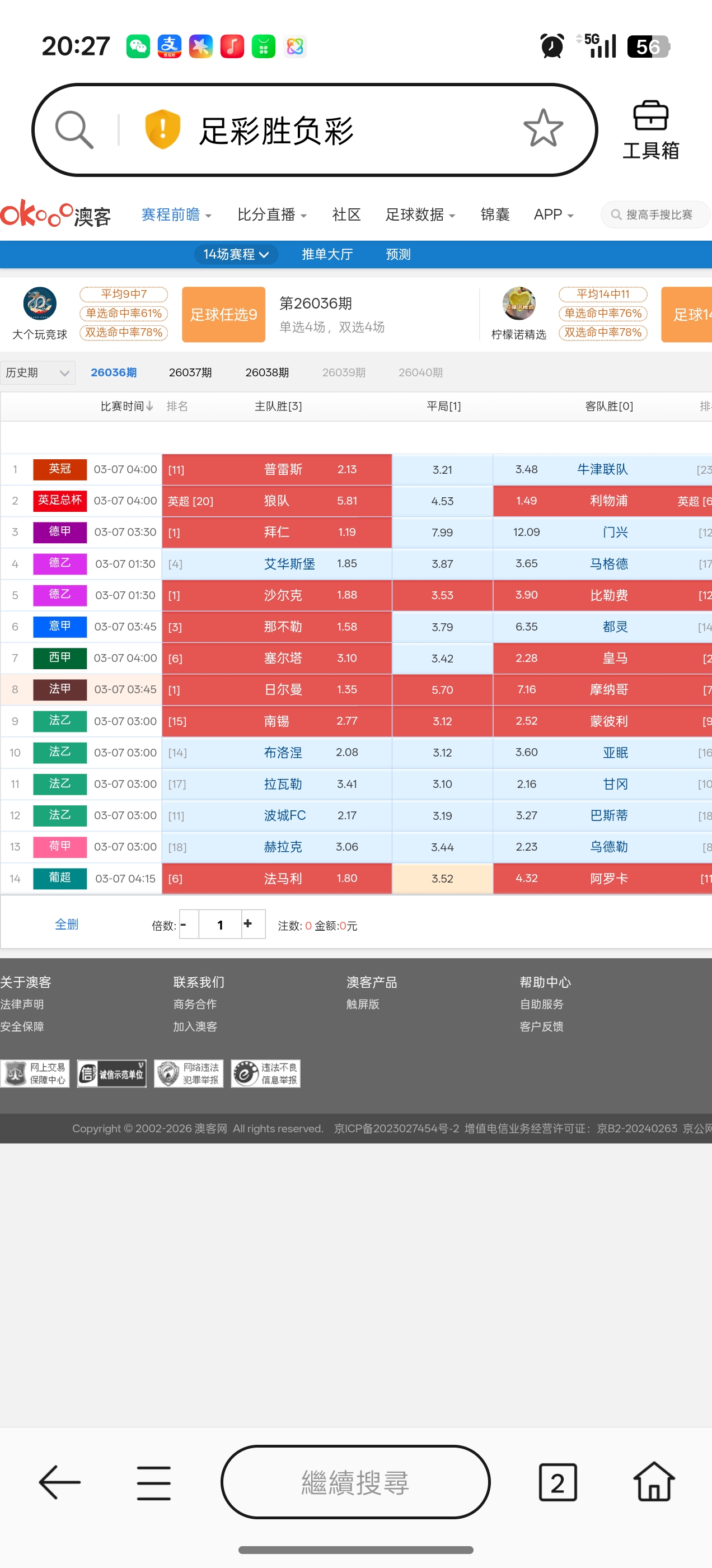
Task: Go to browser home page
Action: click(654, 1482)
